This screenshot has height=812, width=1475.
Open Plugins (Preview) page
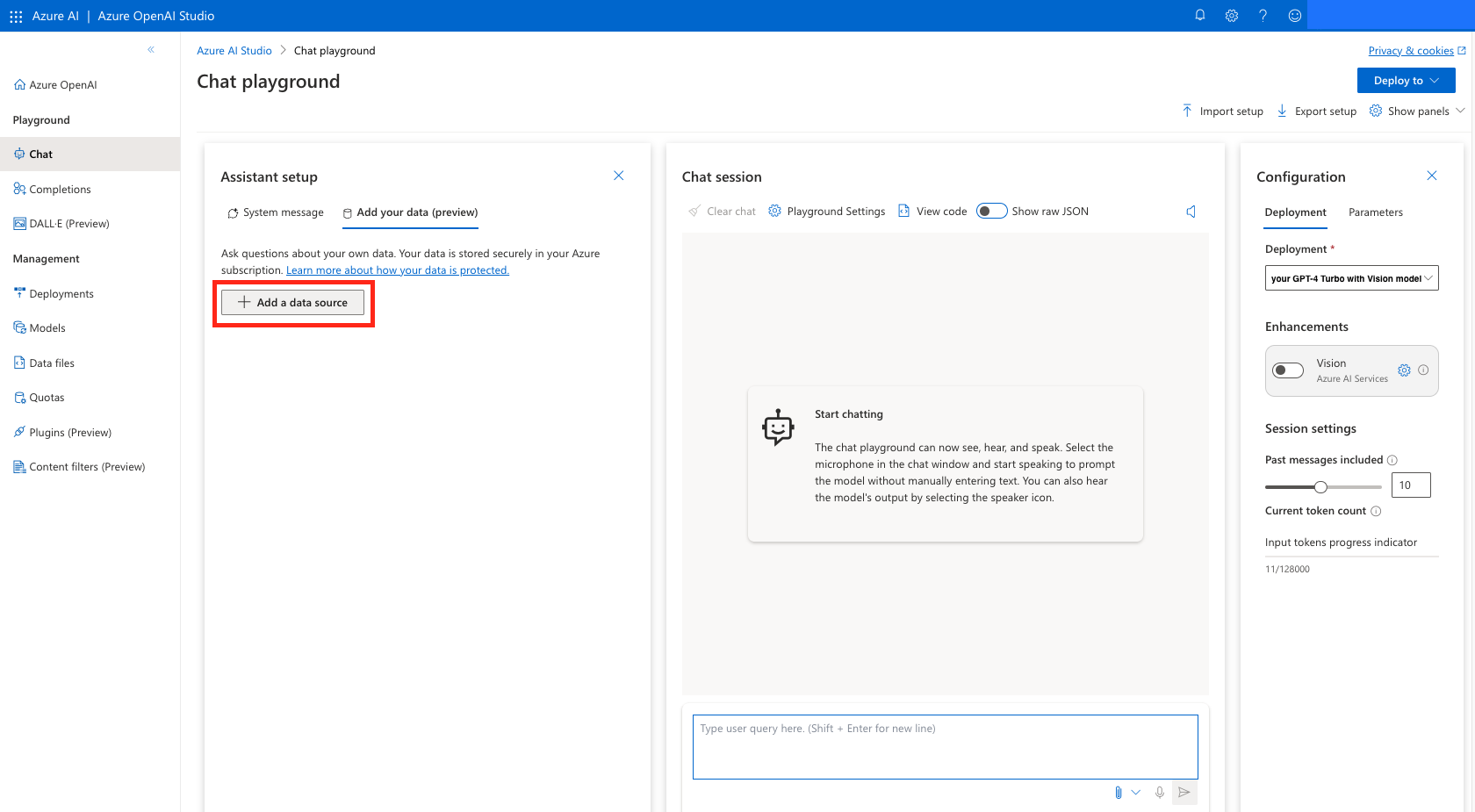click(62, 432)
